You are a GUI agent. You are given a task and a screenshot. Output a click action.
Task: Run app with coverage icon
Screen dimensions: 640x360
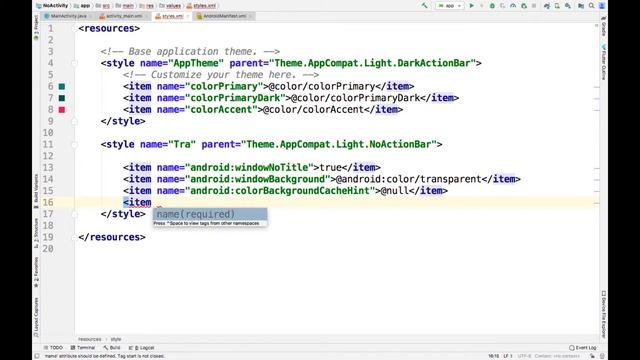tap(502, 6)
